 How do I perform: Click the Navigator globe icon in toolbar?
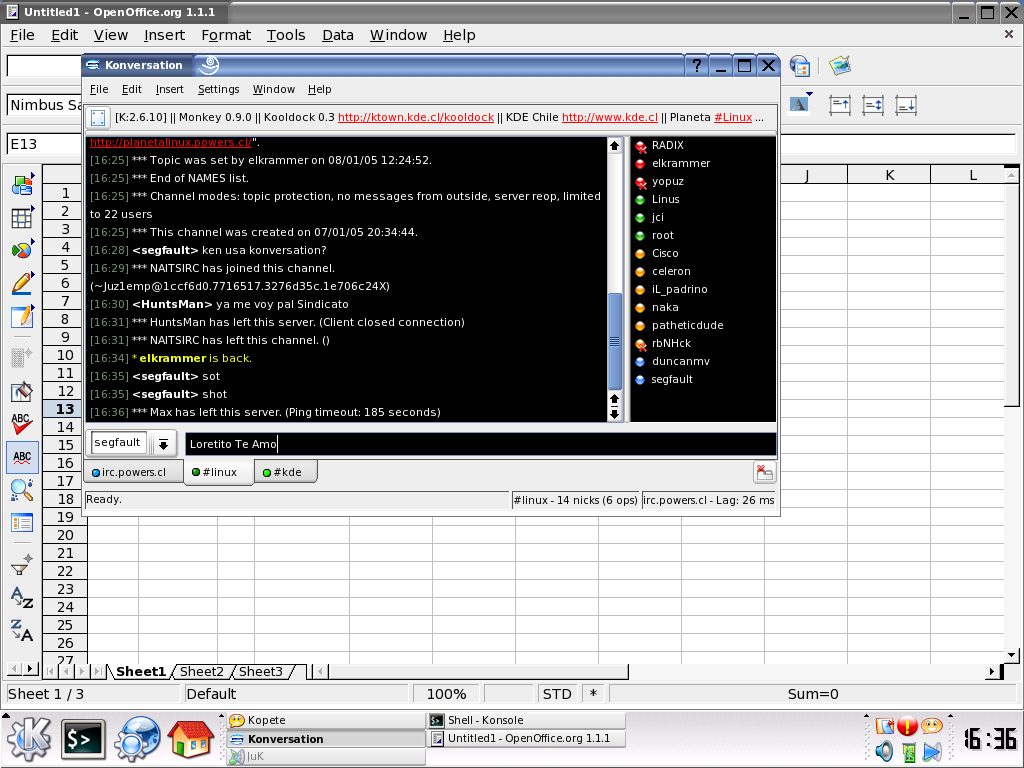[x=800, y=65]
